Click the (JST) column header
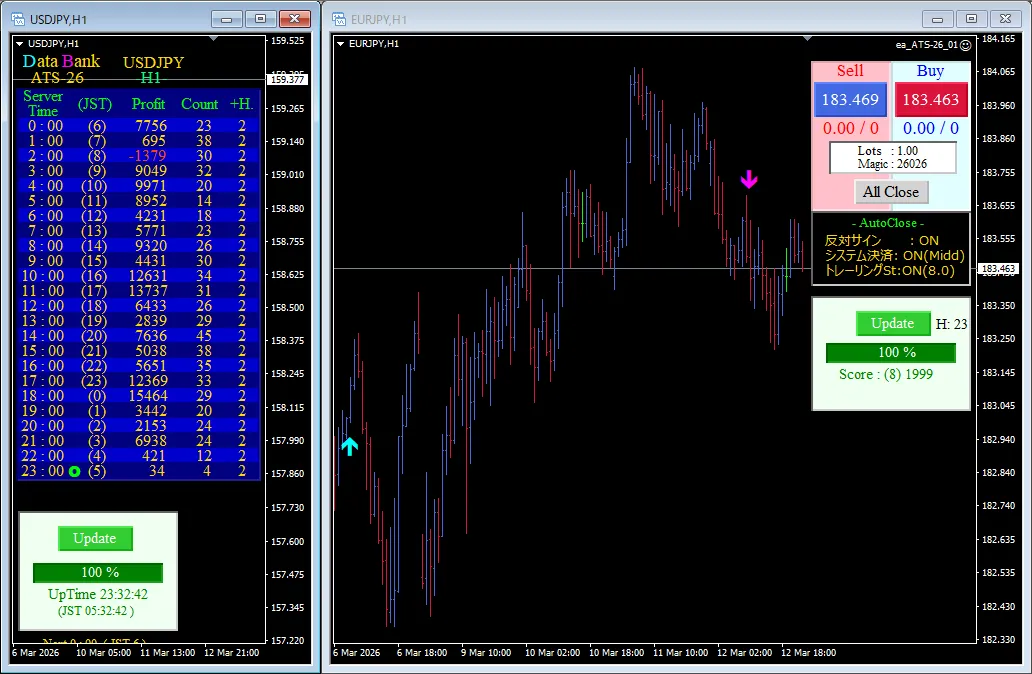 coord(95,104)
